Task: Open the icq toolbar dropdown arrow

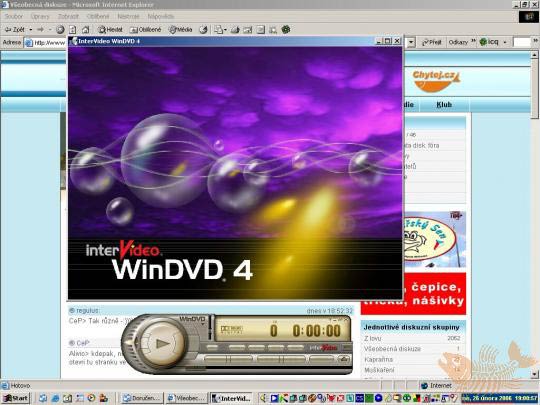Action: pos(505,42)
